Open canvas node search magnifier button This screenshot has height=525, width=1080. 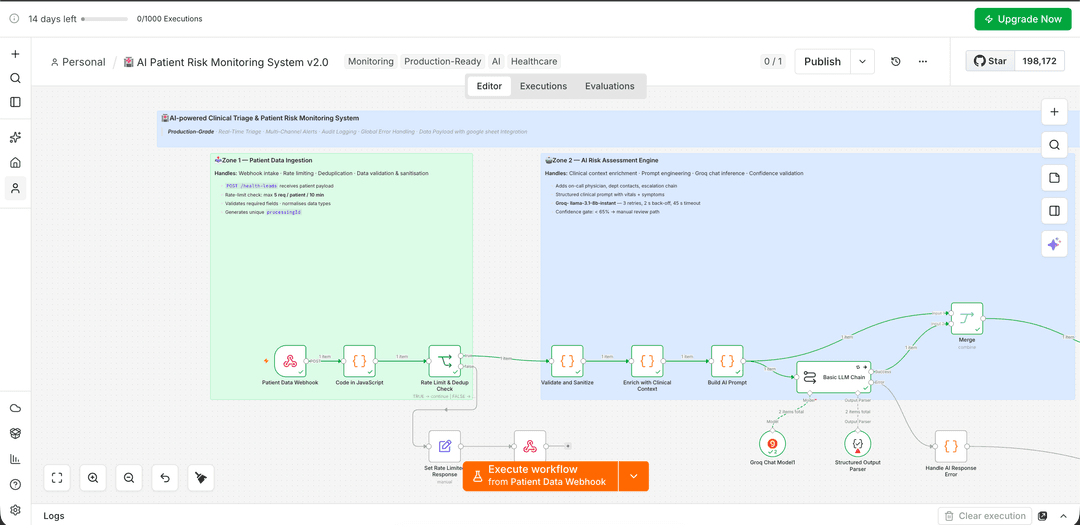click(1054, 145)
